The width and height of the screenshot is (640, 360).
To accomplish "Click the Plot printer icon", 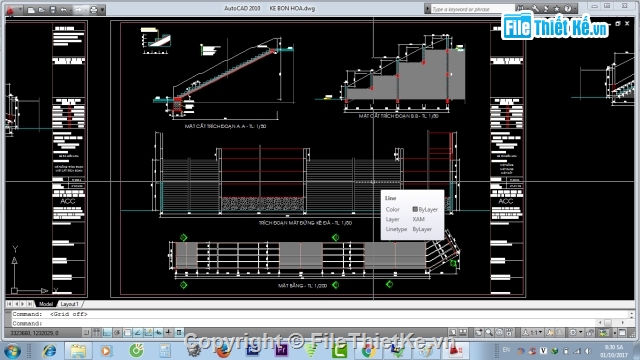I will tap(93, 10).
